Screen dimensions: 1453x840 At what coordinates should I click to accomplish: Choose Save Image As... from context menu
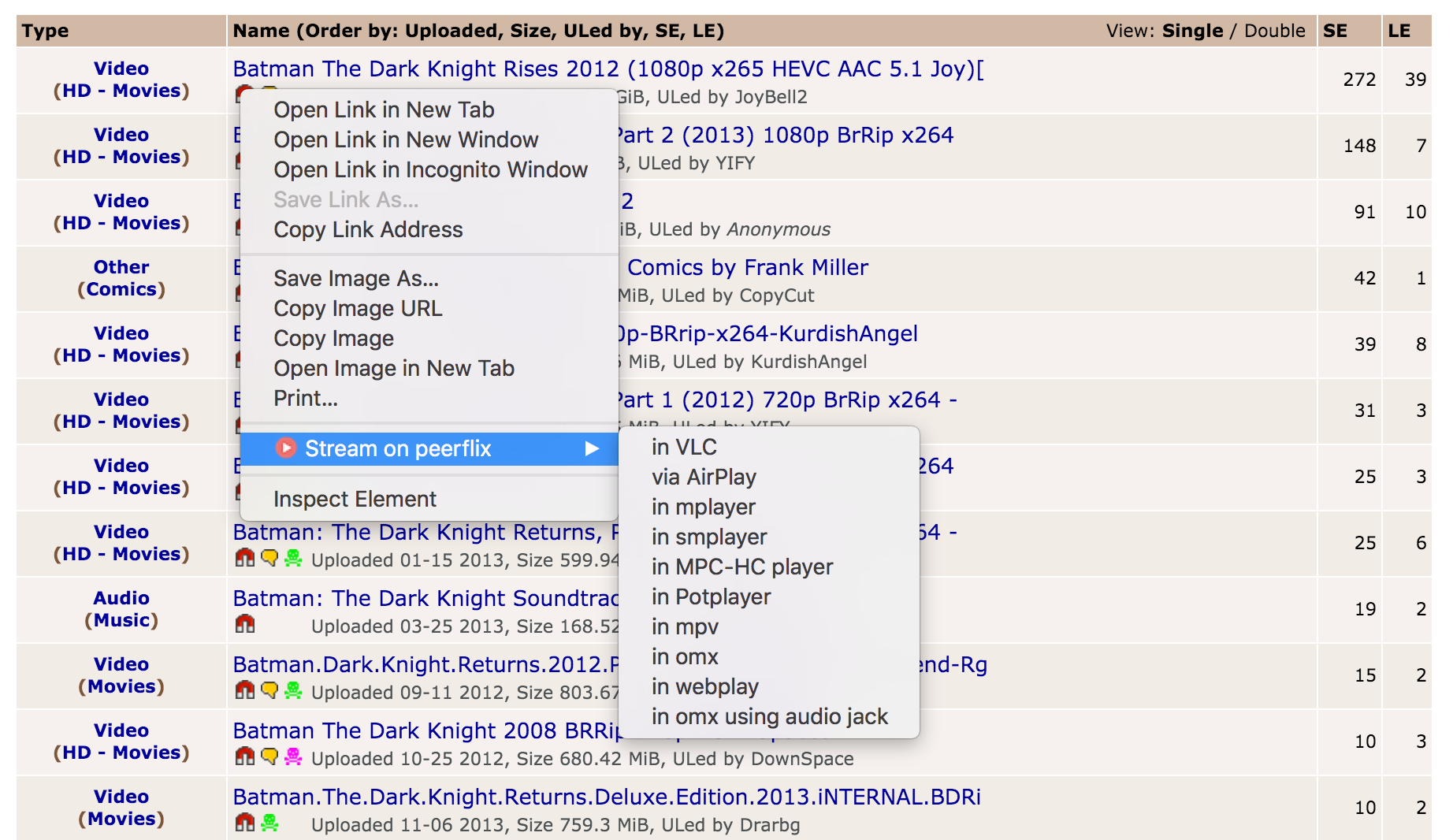(429, 278)
